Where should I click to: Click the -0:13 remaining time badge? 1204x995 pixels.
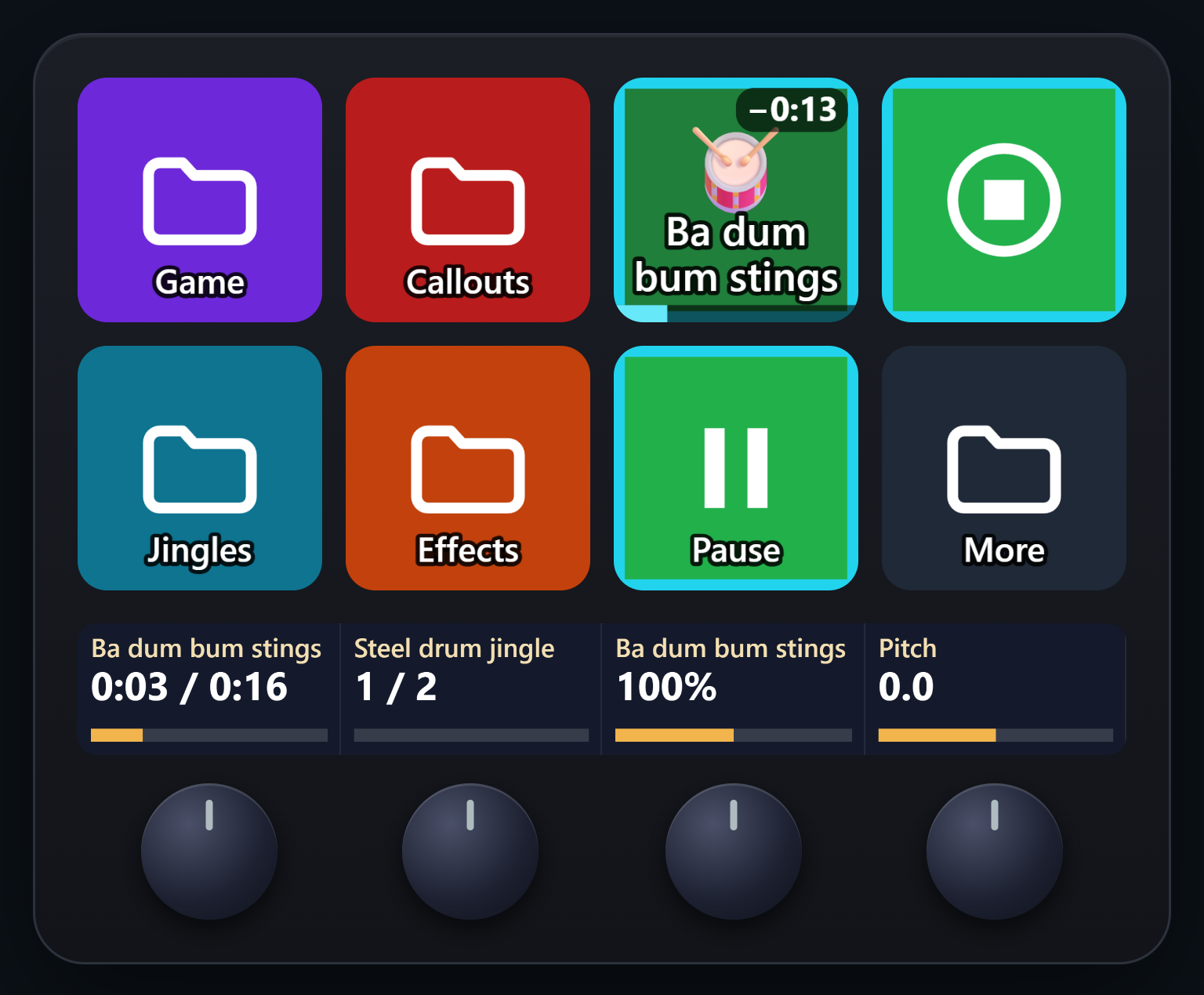click(792, 110)
